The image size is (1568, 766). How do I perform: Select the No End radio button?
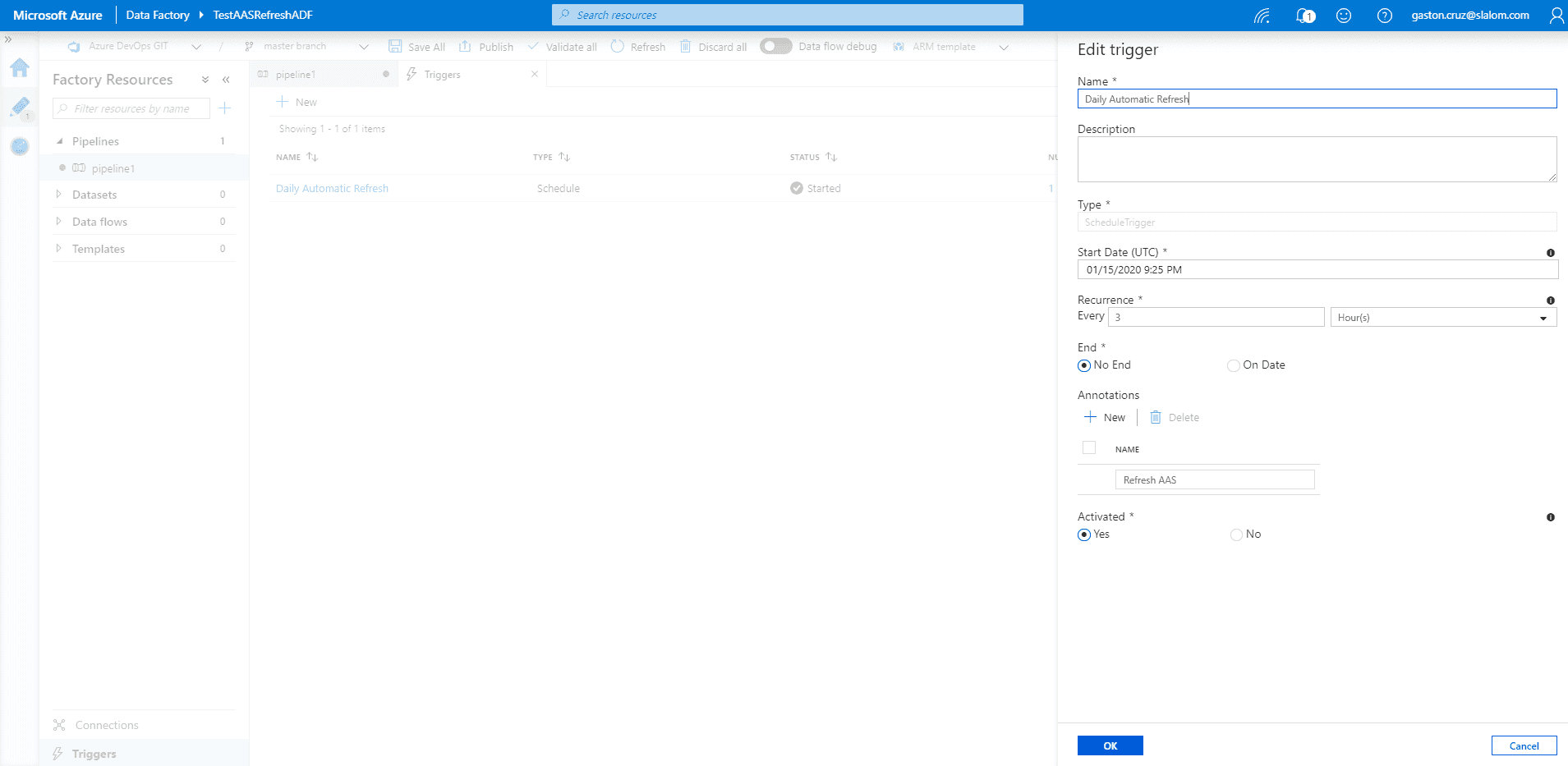coord(1084,365)
